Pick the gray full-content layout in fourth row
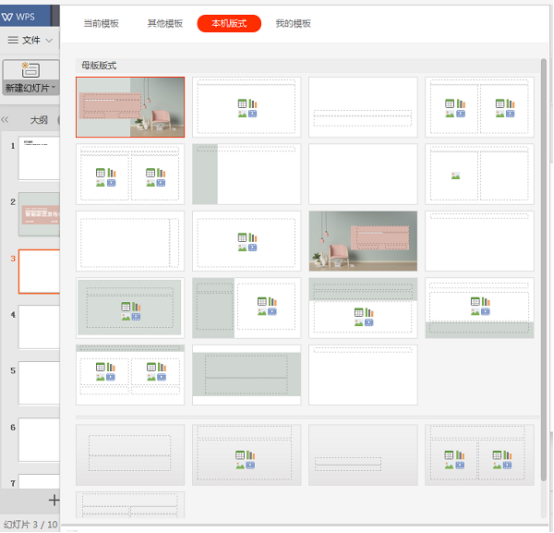 (130, 308)
